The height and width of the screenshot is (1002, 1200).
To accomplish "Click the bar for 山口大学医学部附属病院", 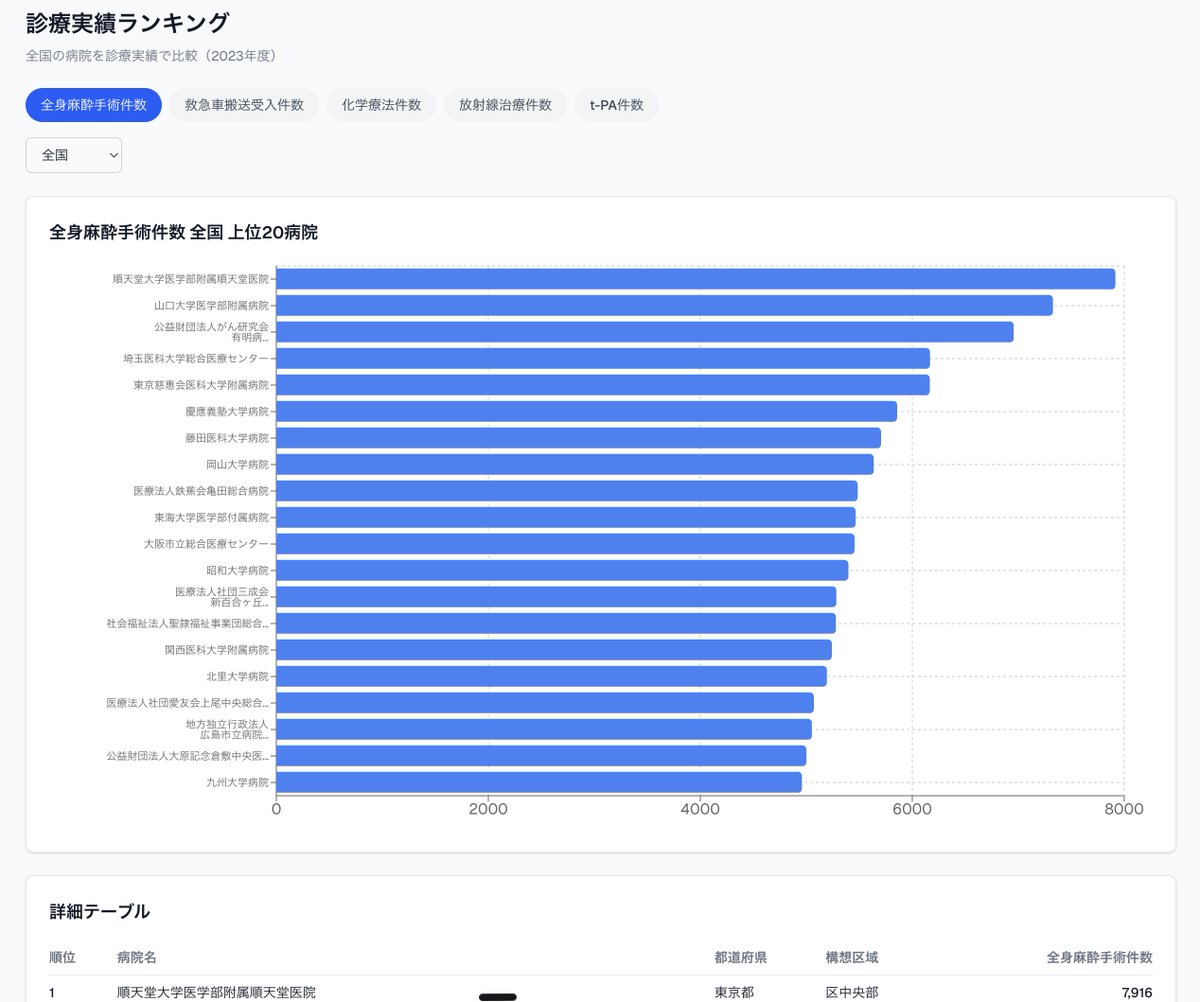I will (664, 305).
